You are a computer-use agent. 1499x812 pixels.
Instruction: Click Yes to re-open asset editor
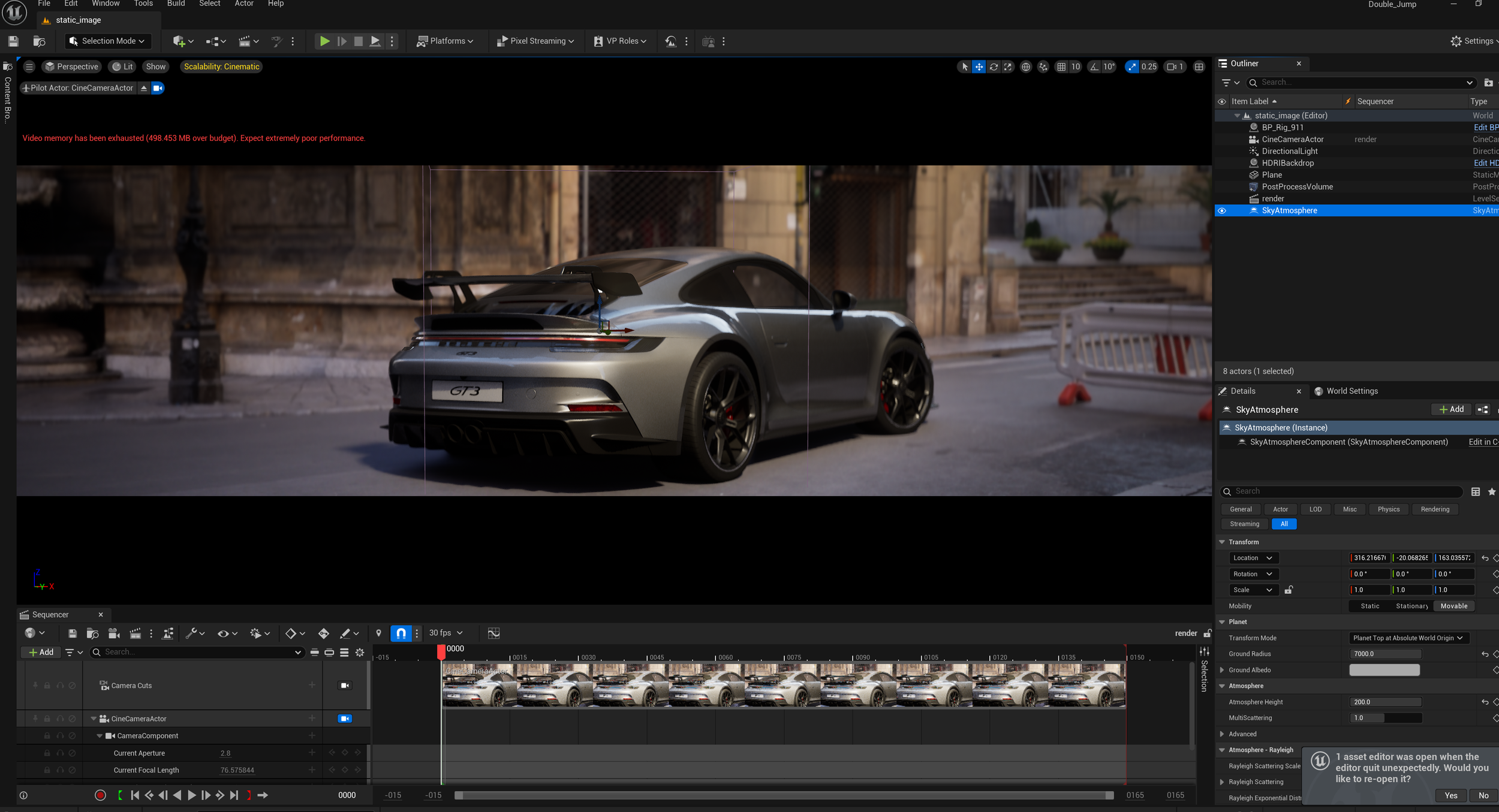click(x=1450, y=795)
